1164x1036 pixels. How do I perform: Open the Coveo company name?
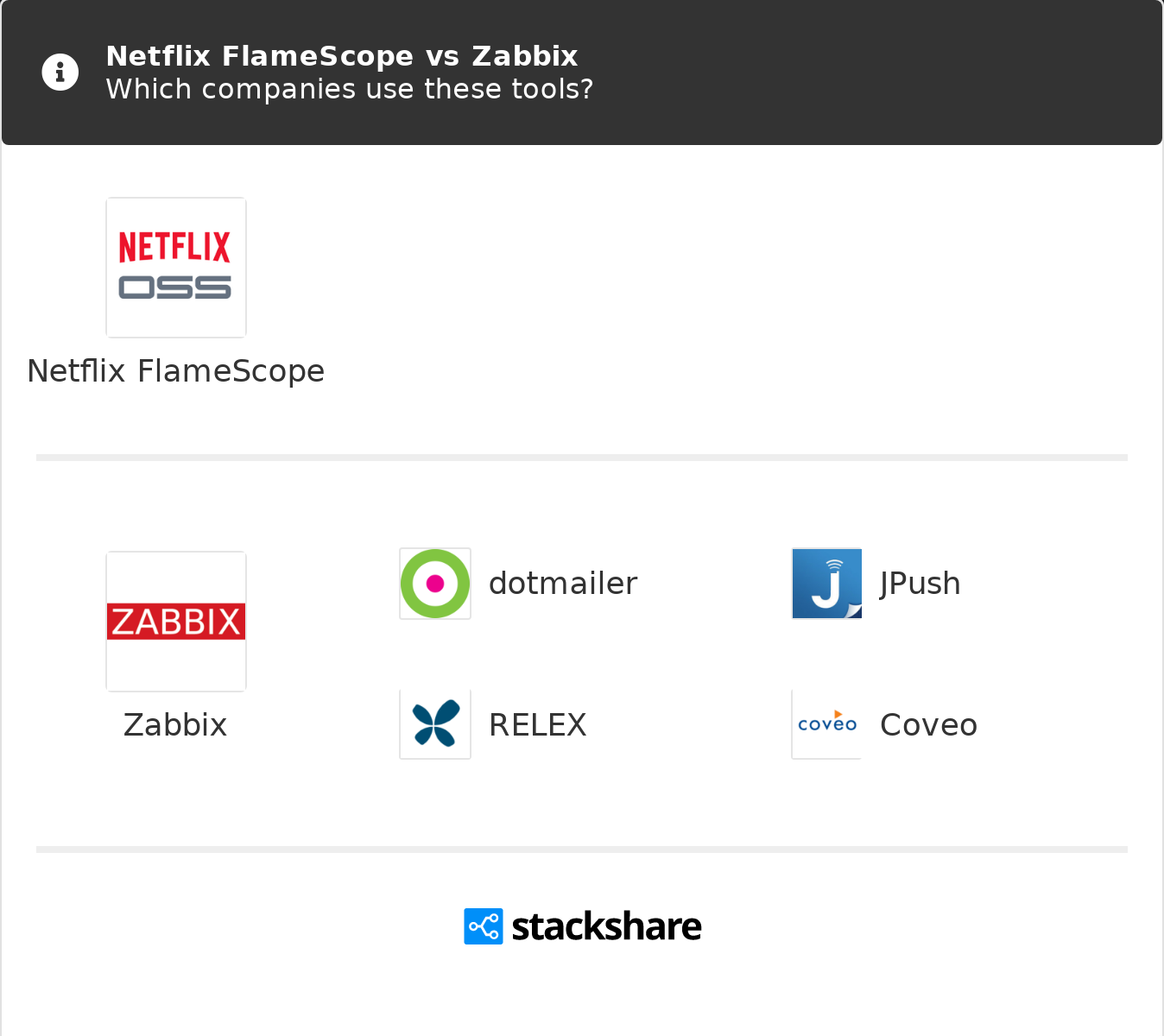[x=929, y=725]
